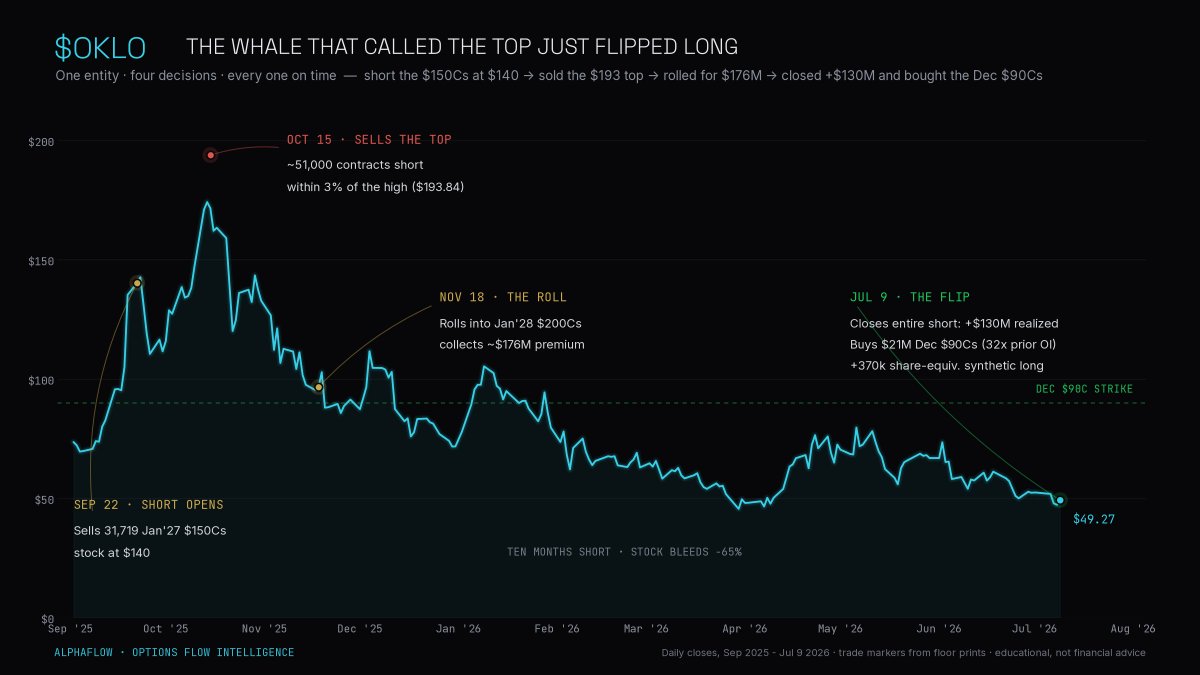
Task: Click '~51,000 contracts short' text
Action: (355, 164)
